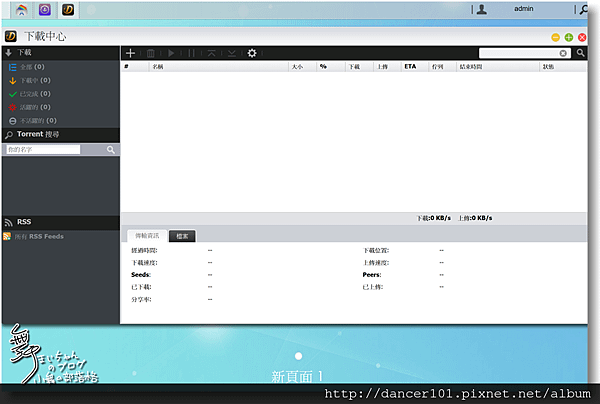600x404 pixels.
Task: Click magnifier icon beside toolbar search
Action: click(x=580, y=53)
